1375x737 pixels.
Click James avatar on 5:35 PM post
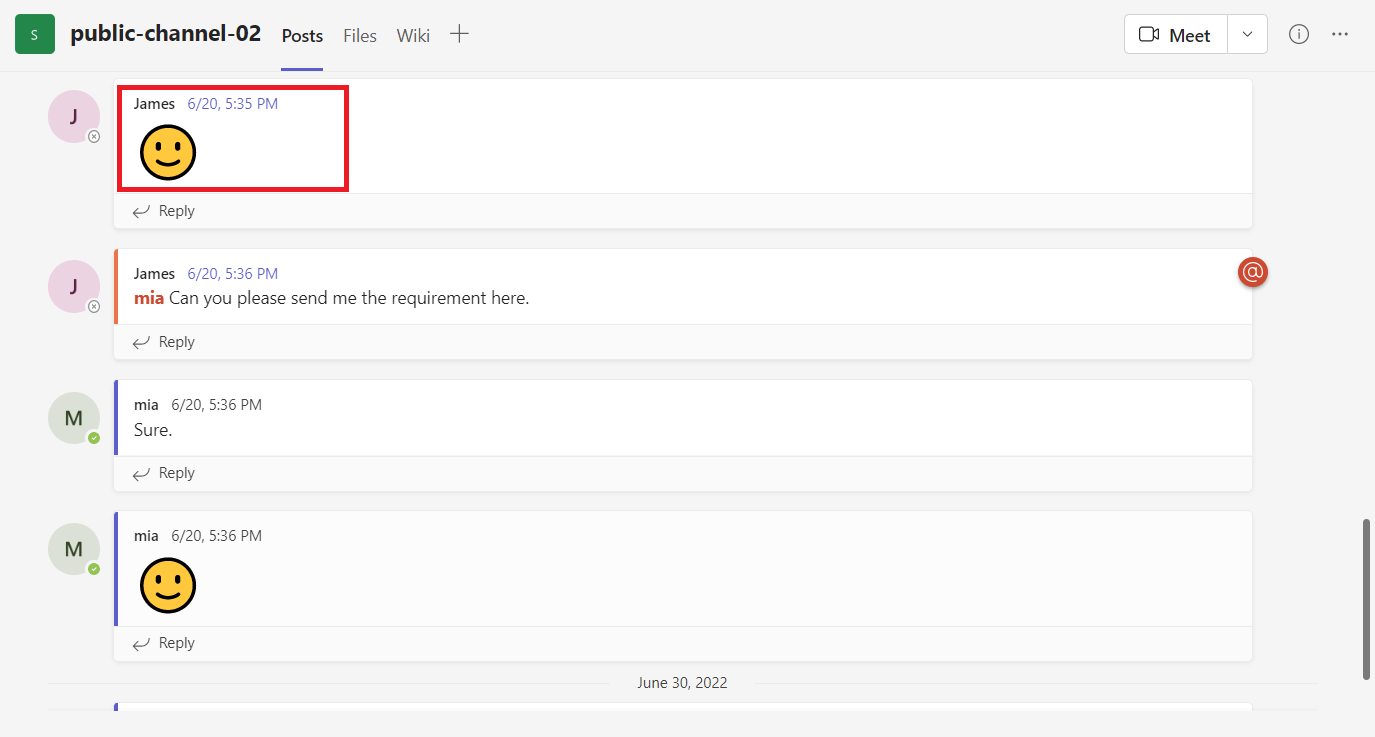click(74, 116)
